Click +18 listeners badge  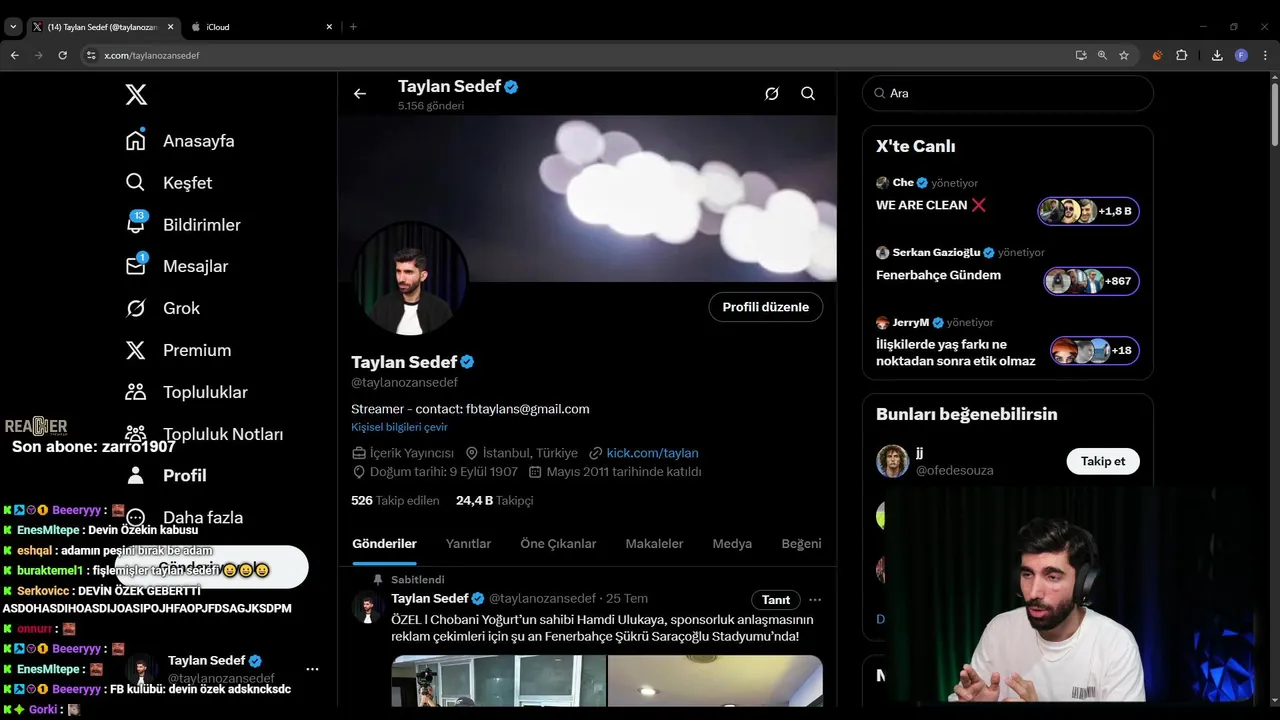tap(1094, 351)
